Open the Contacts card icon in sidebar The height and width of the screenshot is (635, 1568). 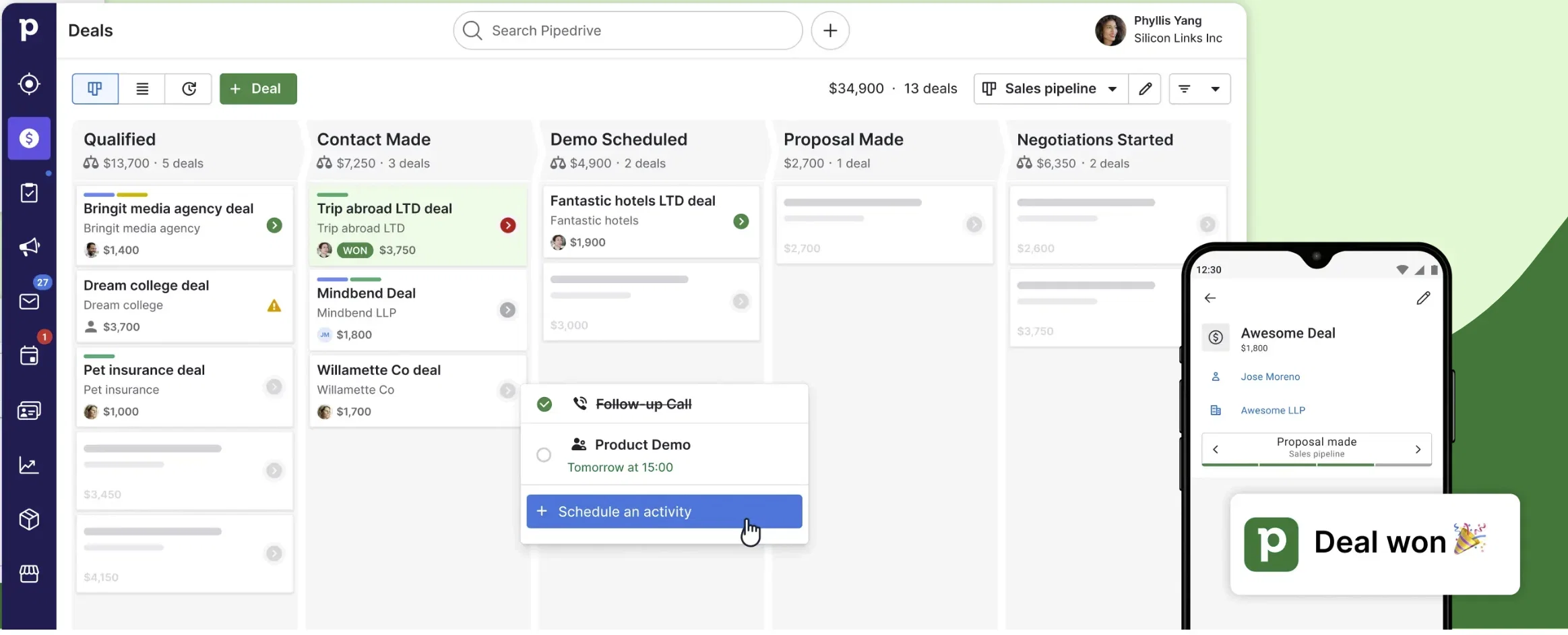click(29, 411)
